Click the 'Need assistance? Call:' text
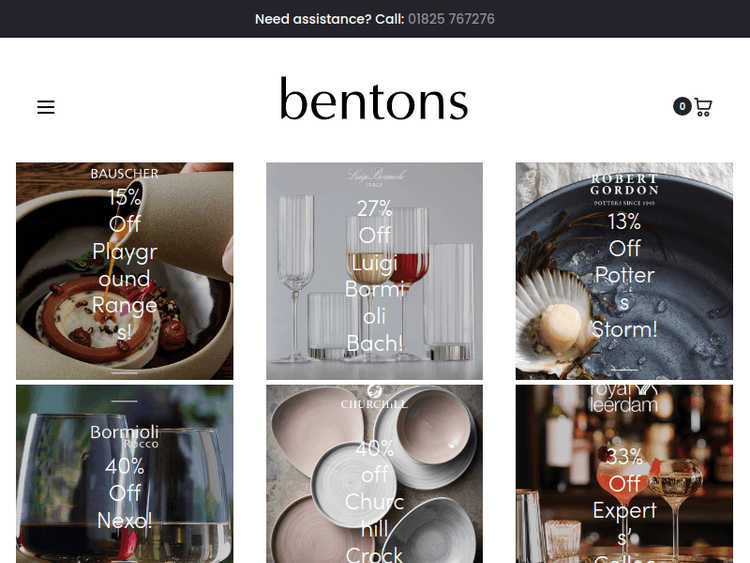The image size is (750, 563). pyautogui.click(x=330, y=19)
